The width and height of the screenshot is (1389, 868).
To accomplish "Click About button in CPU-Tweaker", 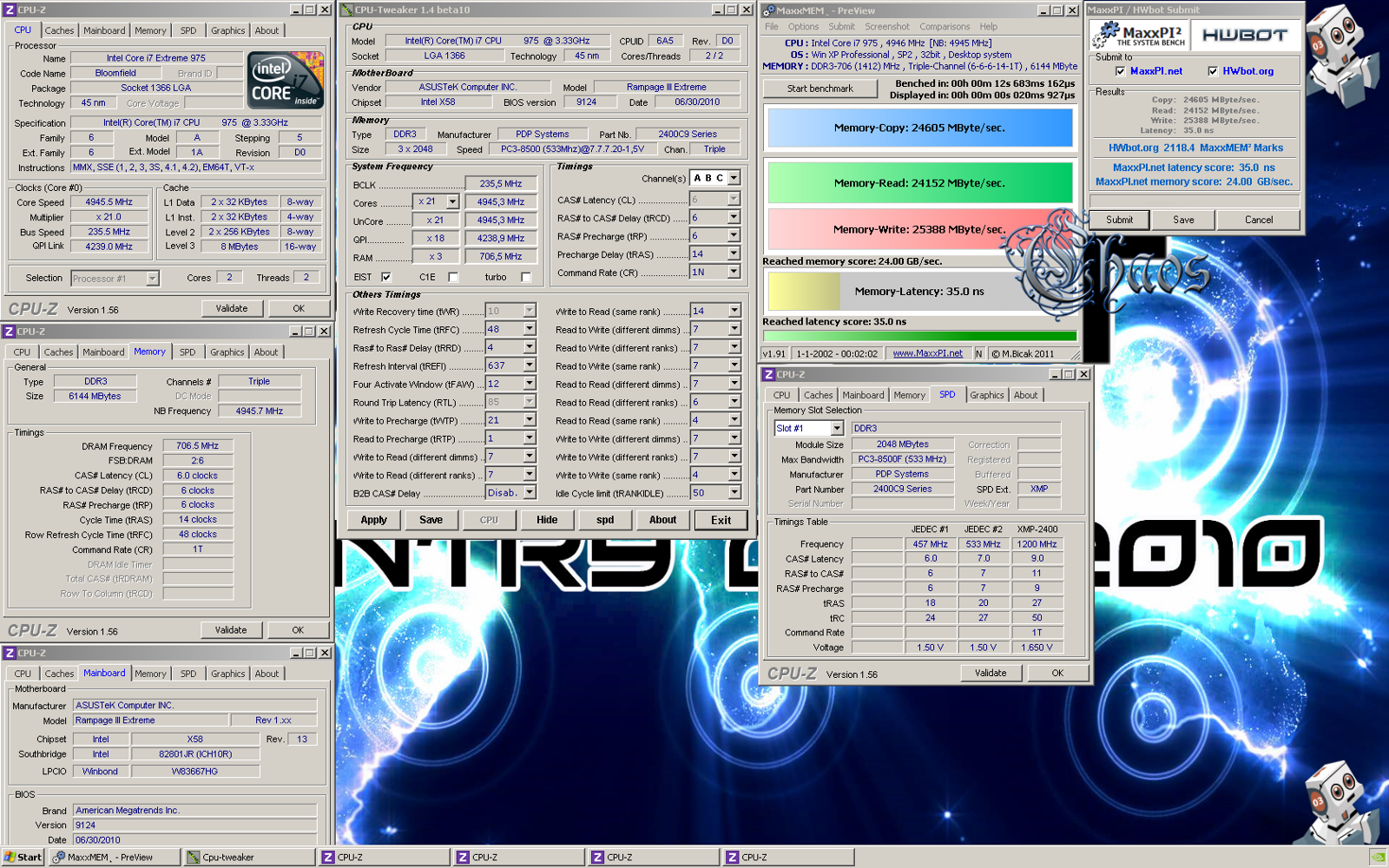I will point(662,520).
